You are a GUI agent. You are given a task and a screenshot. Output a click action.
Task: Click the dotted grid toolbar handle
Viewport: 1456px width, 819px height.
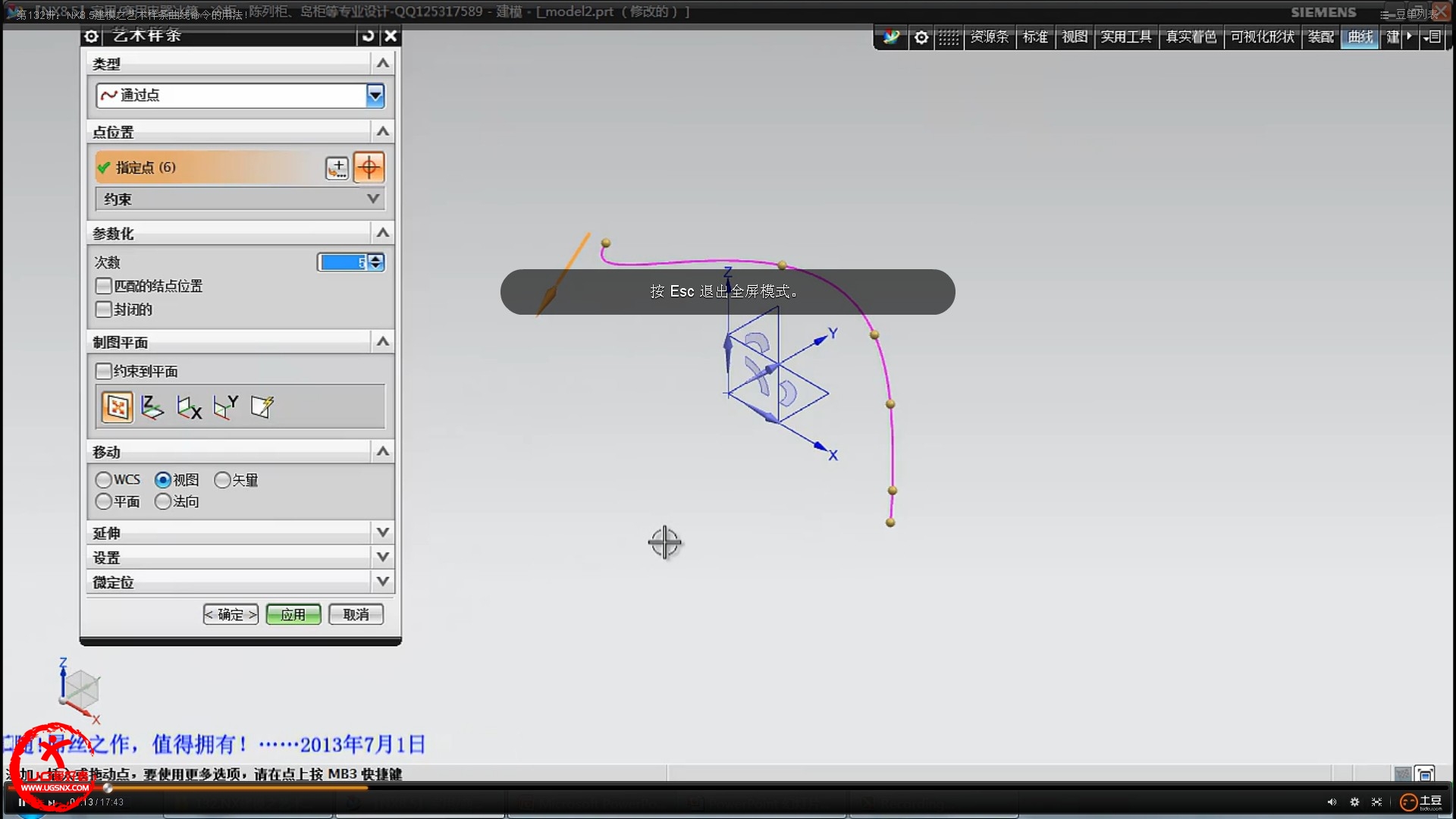pyautogui.click(x=948, y=37)
